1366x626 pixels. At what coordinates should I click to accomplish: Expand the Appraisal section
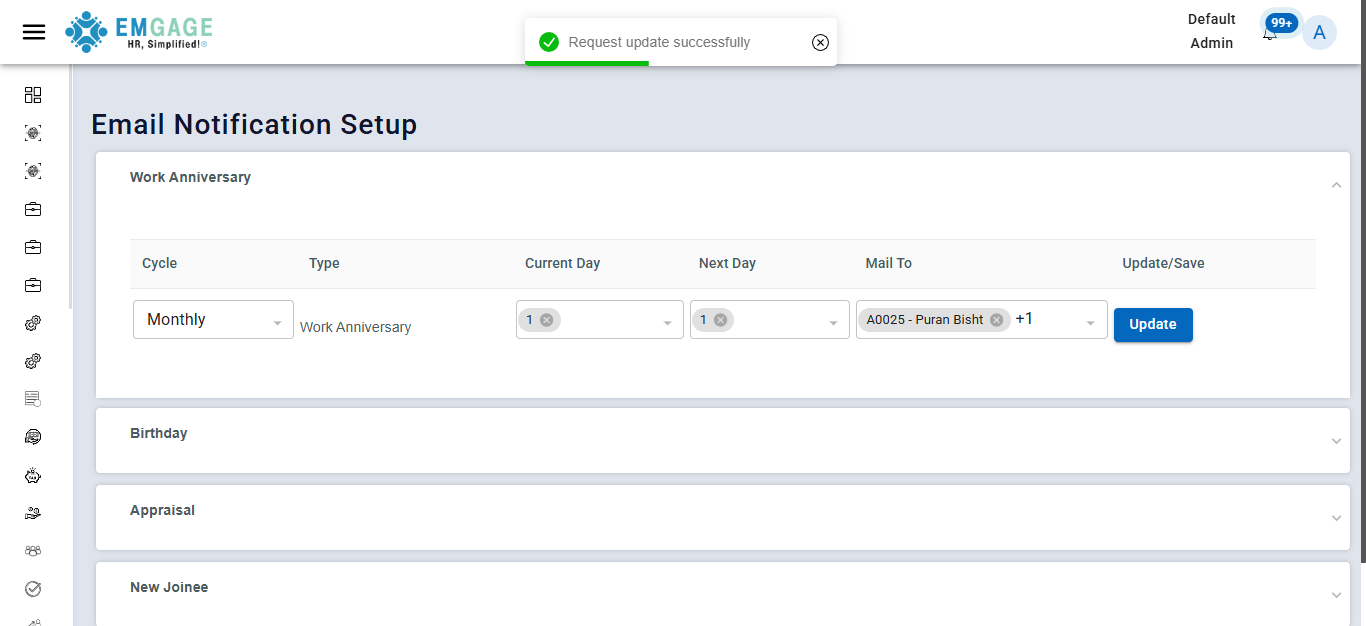click(1336, 518)
